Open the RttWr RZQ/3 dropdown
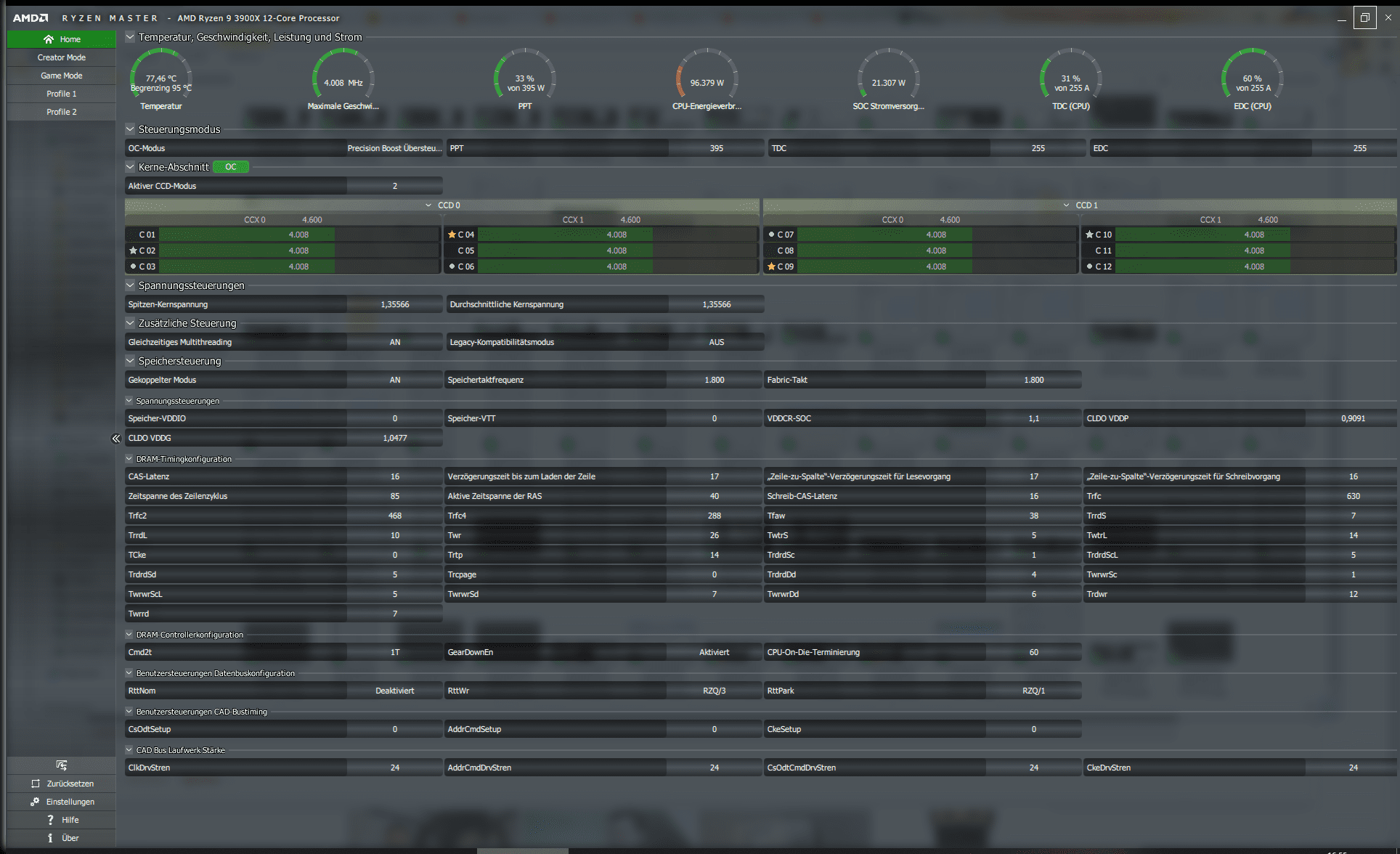 [715, 691]
